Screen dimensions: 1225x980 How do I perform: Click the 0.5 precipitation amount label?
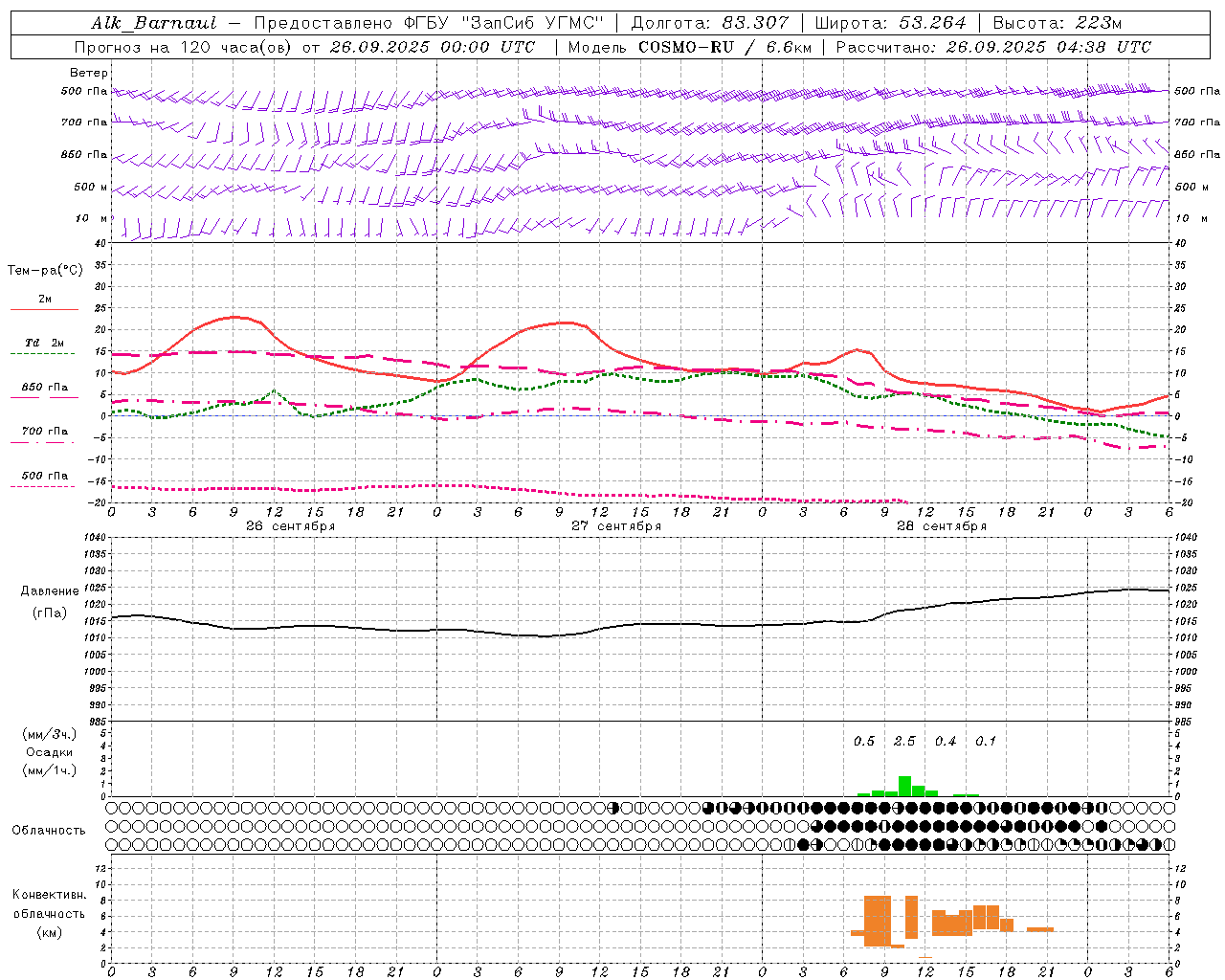pos(863,741)
